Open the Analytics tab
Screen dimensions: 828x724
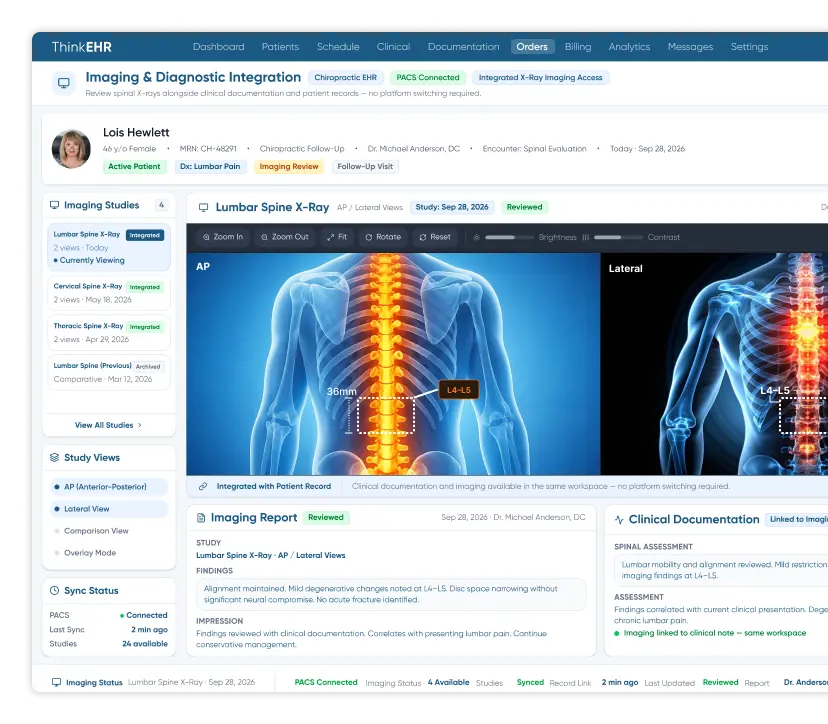tap(629, 46)
